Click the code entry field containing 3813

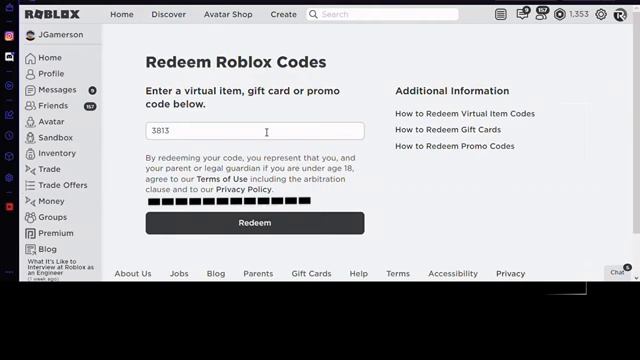click(255, 131)
